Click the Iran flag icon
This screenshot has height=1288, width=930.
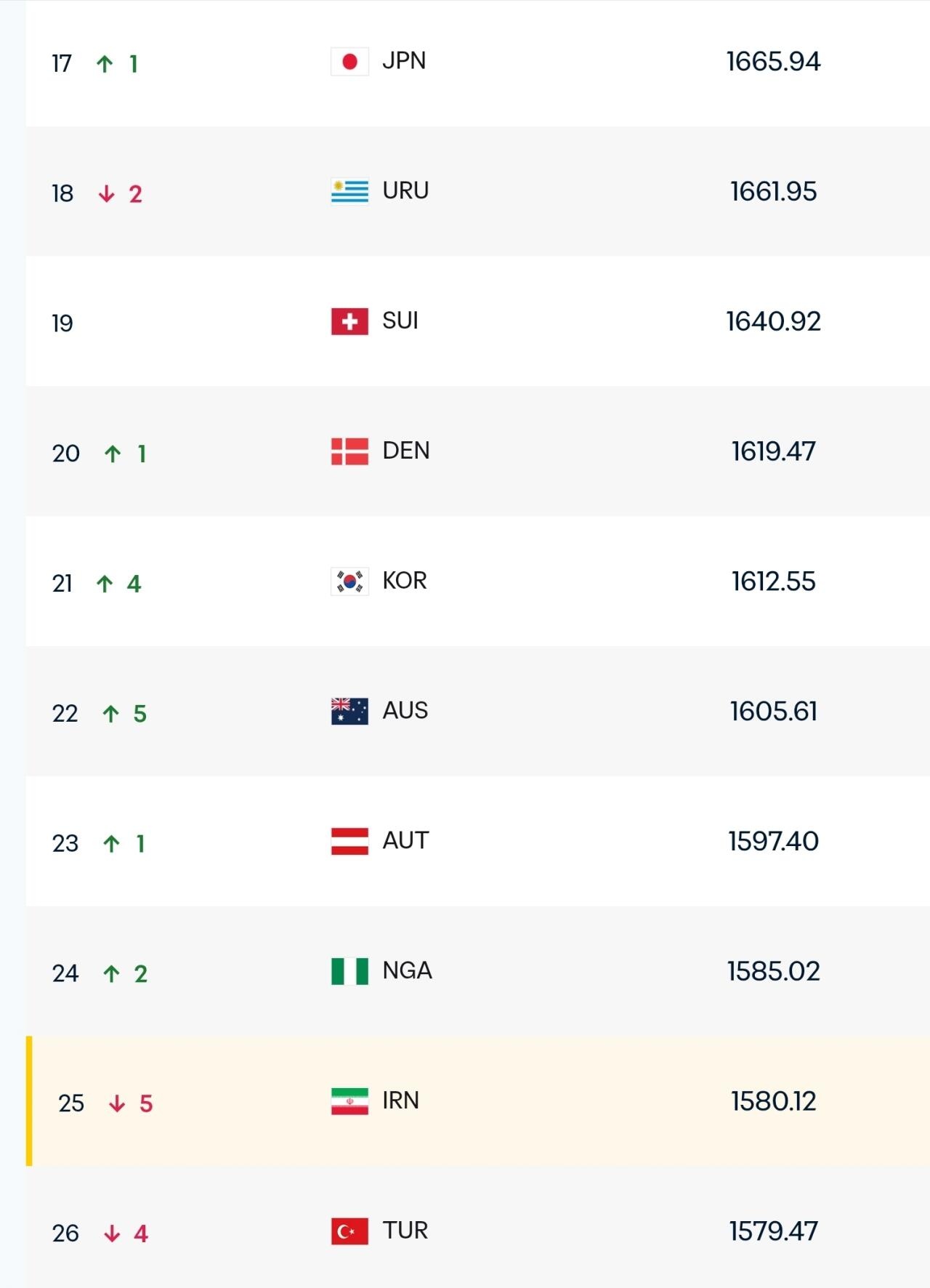click(349, 1101)
